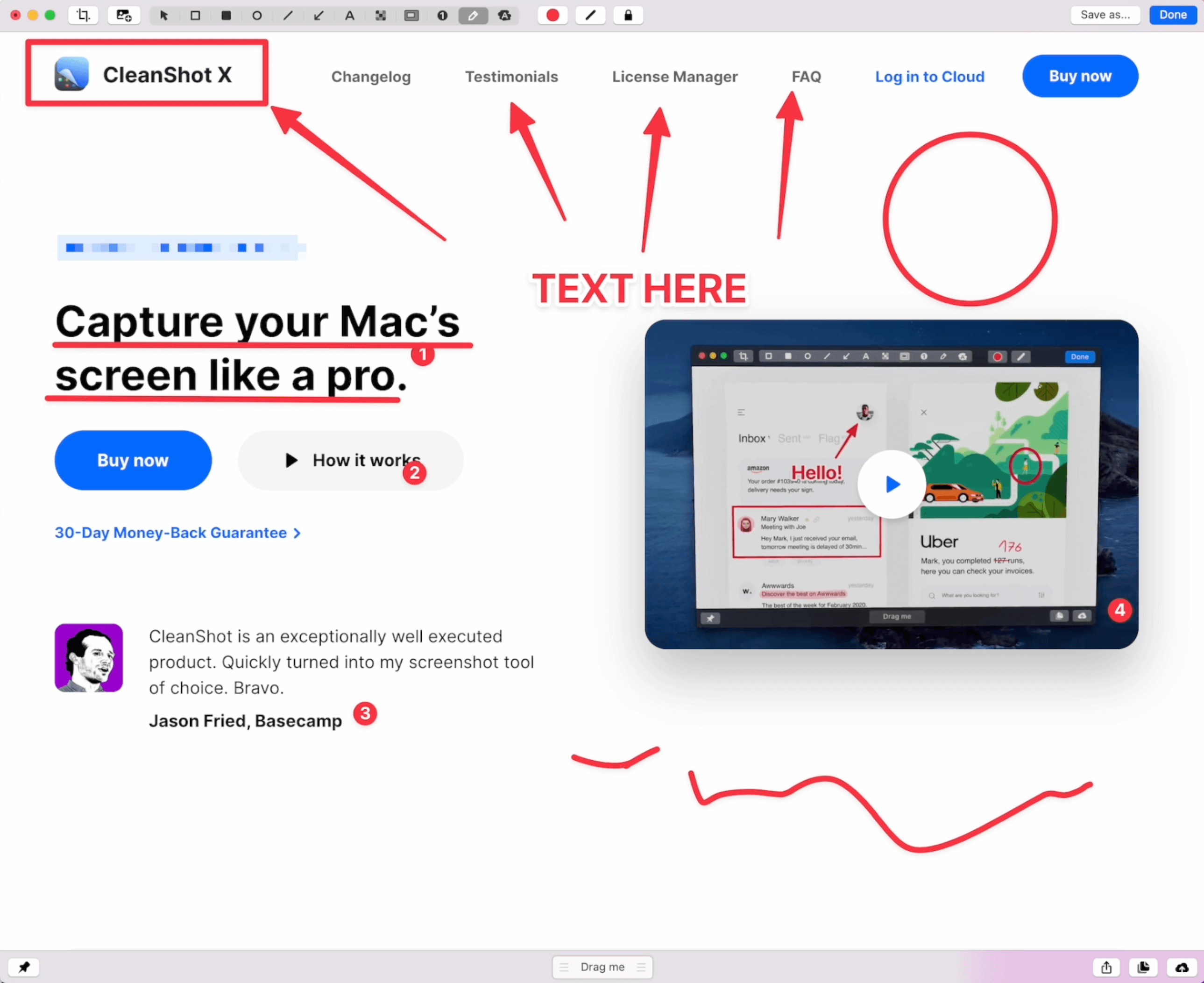This screenshot has height=983, width=1204.
Task: Click the share icon in macOS toolbar
Action: click(x=1106, y=966)
